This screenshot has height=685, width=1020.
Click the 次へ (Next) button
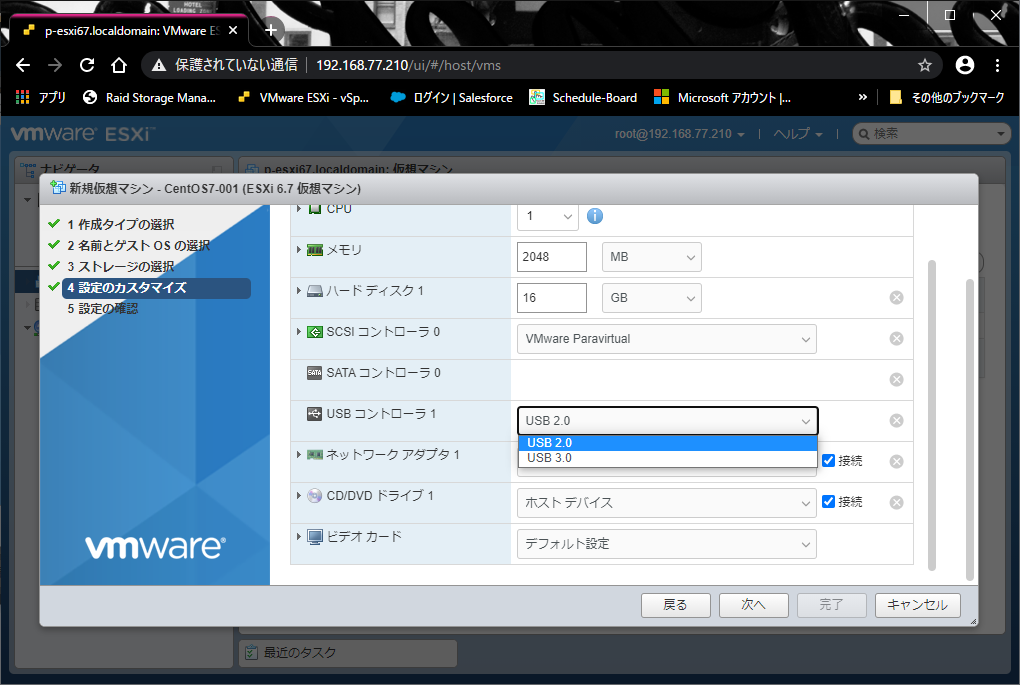point(753,605)
